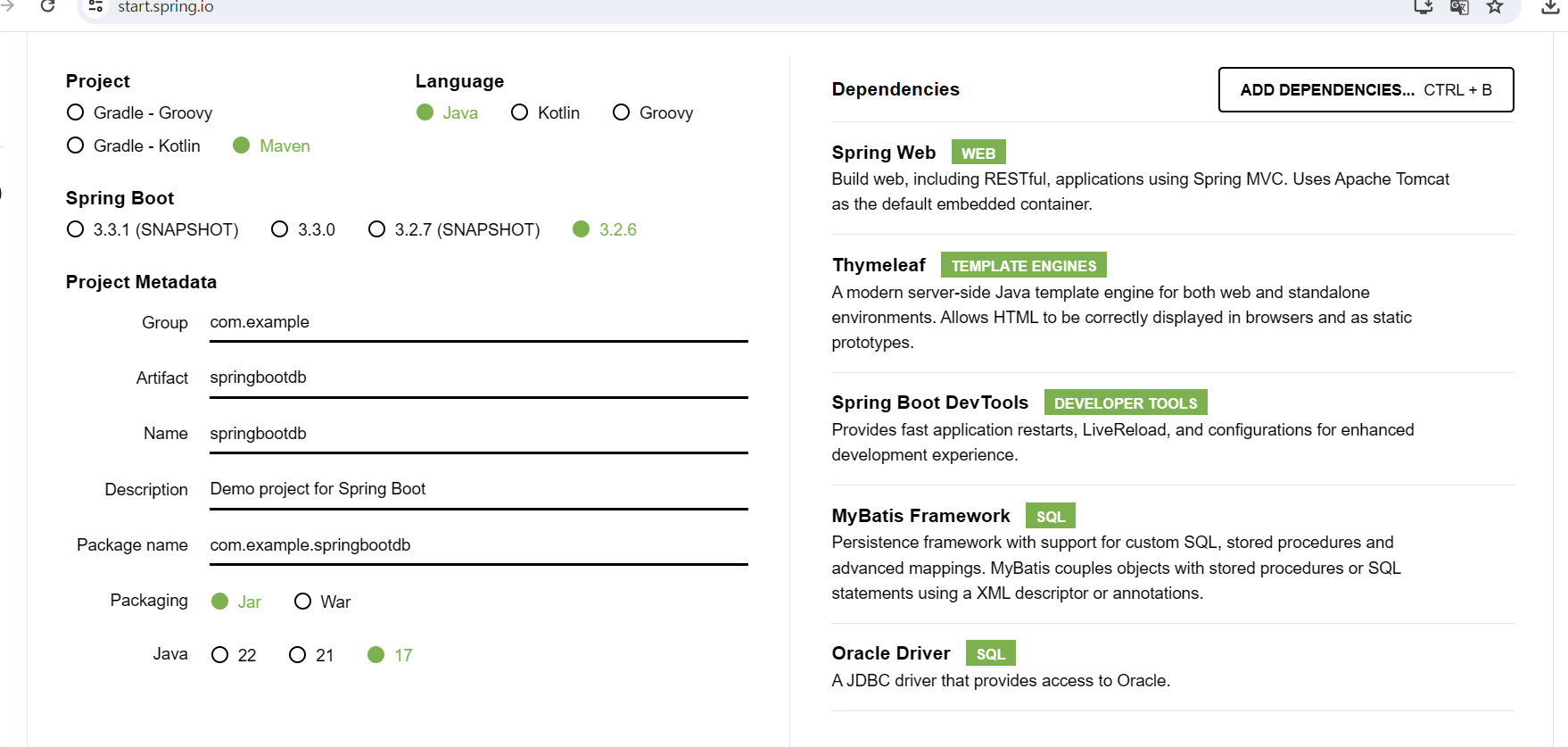Click the Add Dependencies button
Image resolution: width=1568 pixels, height=747 pixels.
pos(1366,90)
